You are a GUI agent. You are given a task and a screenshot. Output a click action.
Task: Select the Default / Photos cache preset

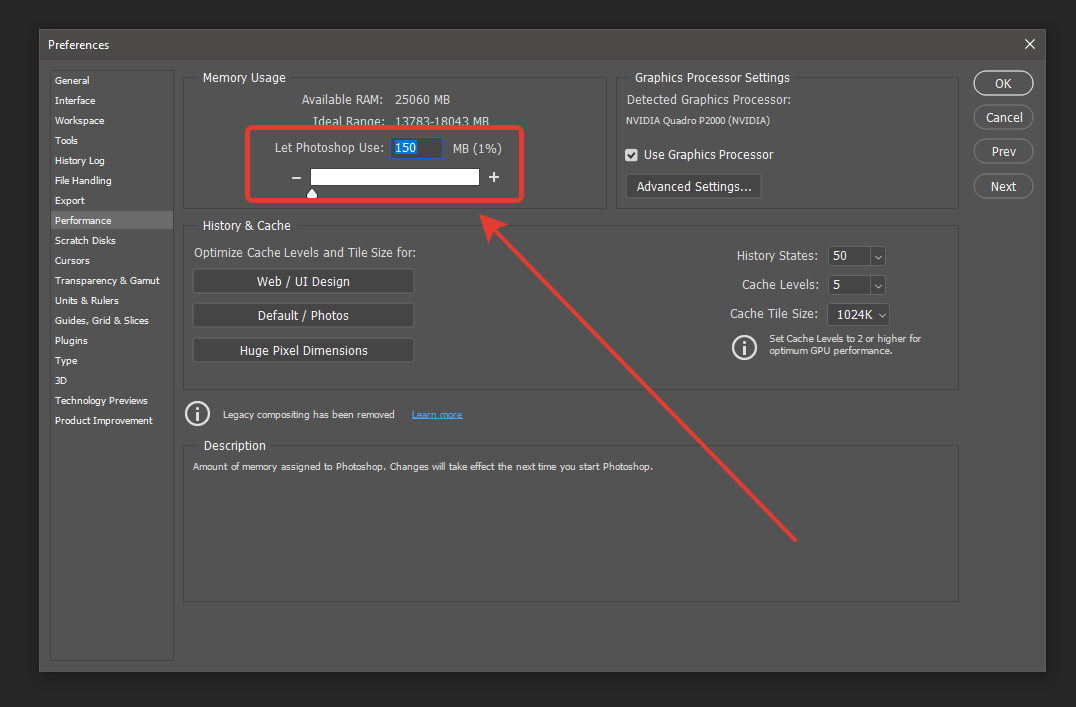click(303, 315)
